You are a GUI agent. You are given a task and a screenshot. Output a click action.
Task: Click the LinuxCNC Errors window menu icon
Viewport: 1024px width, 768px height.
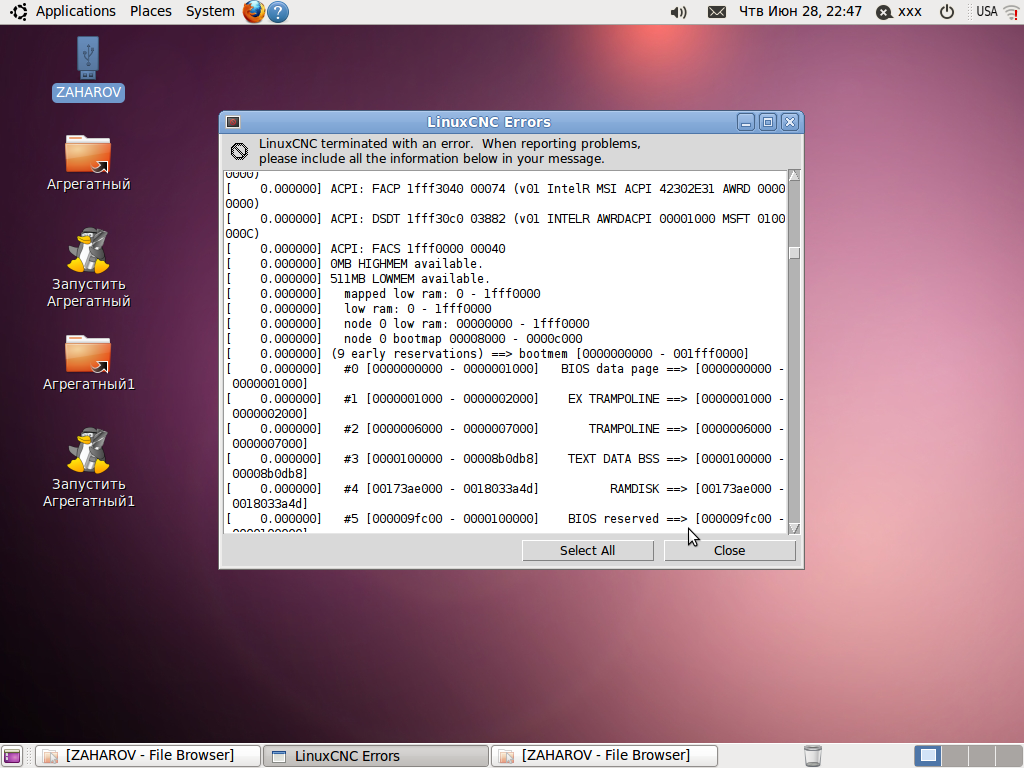tap(233, 122)
